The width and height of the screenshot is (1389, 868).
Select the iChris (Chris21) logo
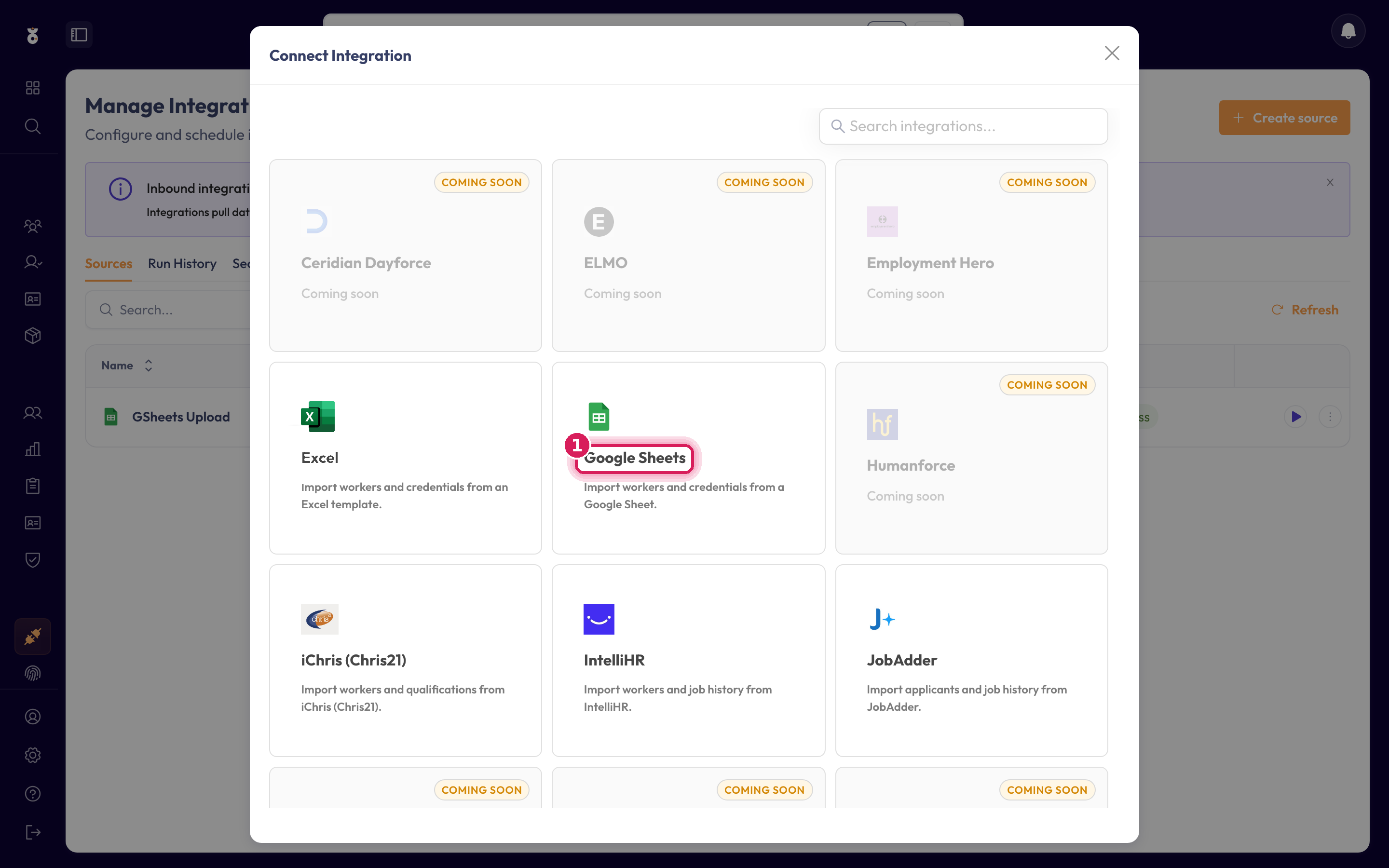click(320, 619)
